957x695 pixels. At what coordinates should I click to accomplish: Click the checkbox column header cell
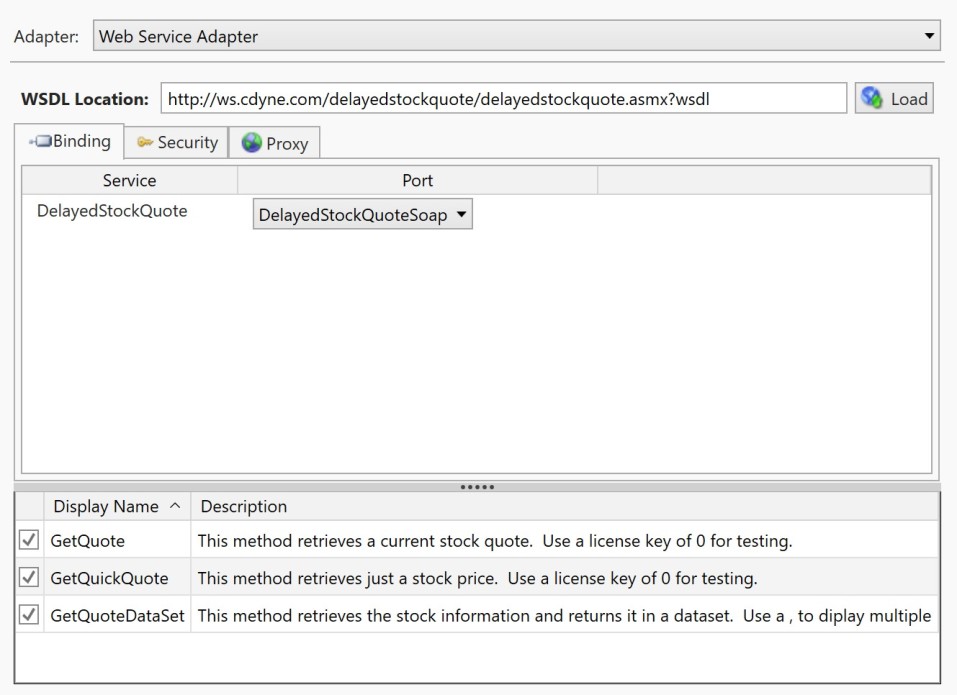[x=29, y=506]
